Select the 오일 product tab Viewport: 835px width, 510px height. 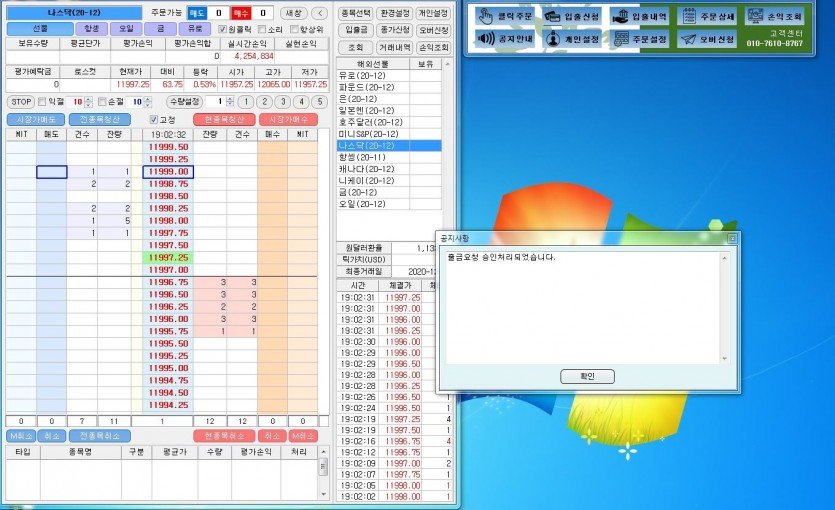(x=122, y=29)
